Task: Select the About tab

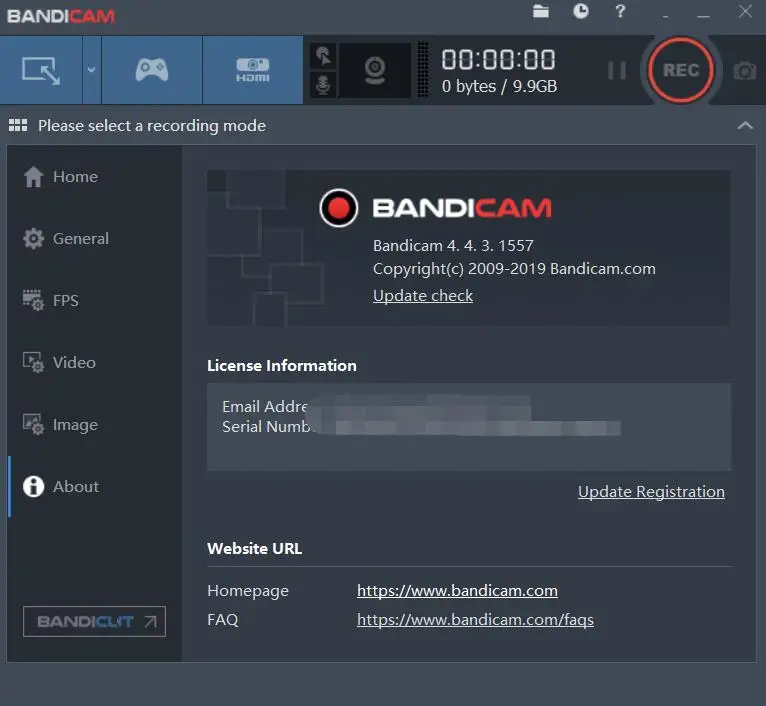Action: (x=61, y=487)
